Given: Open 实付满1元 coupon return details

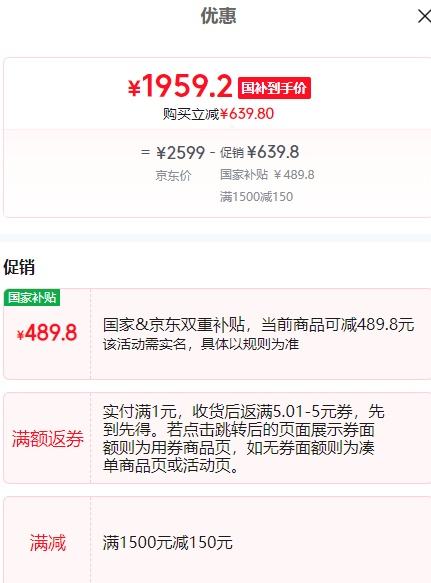Looking at the screenshot, I should point(244,439).
